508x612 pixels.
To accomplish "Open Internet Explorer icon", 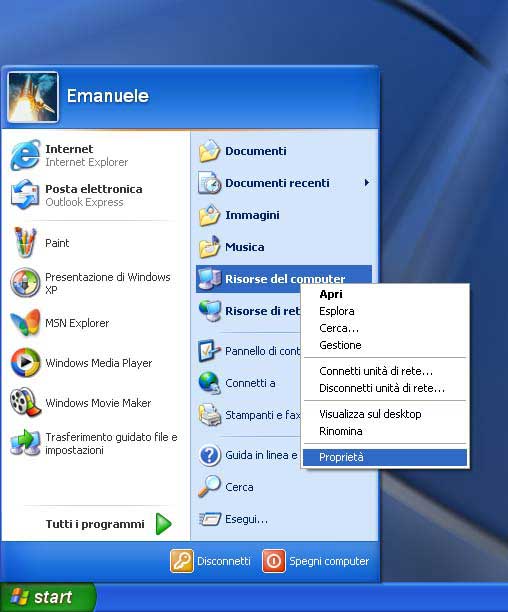I will click(x=25, y=155).
